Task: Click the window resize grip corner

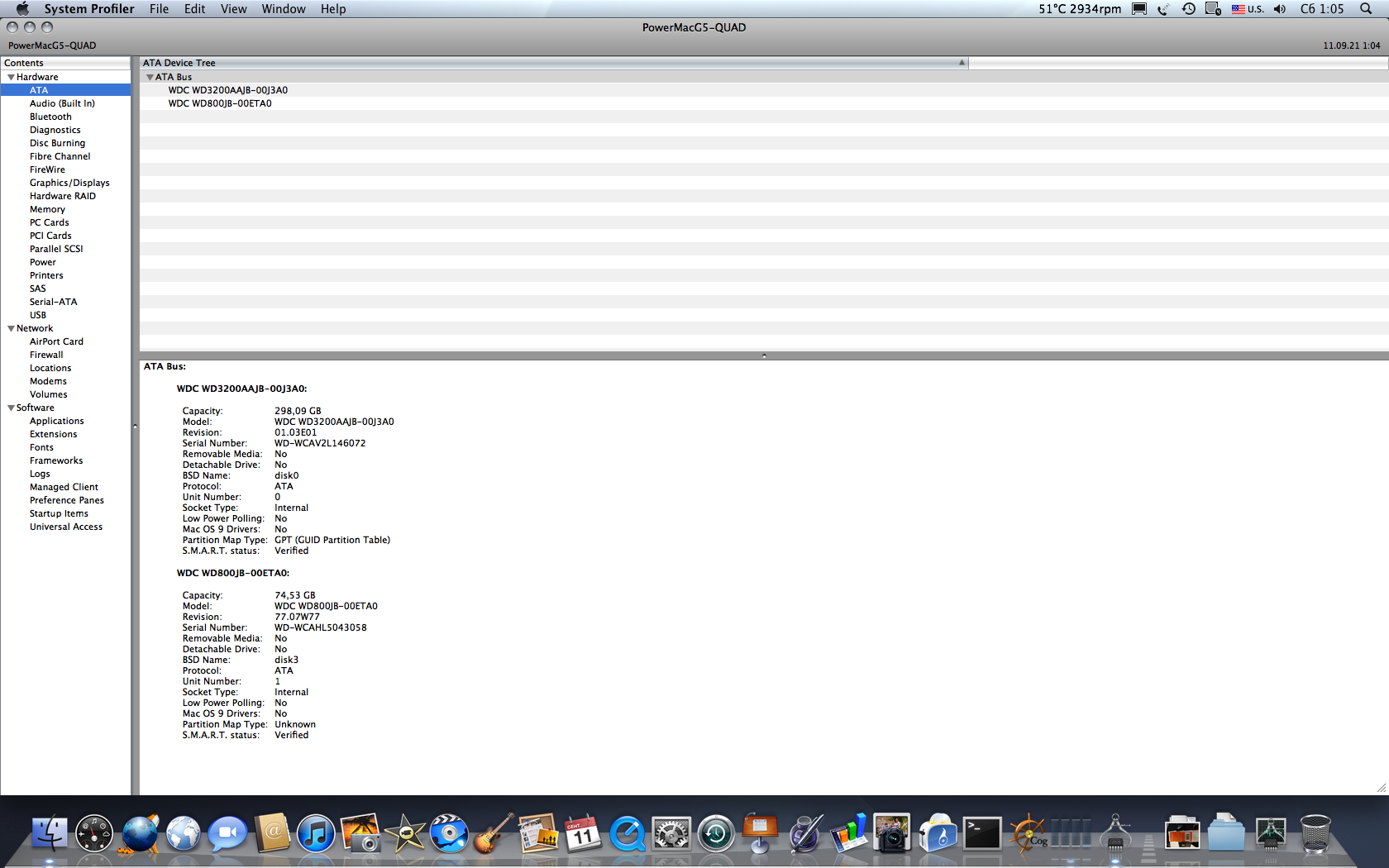Action: point(1382,788)
